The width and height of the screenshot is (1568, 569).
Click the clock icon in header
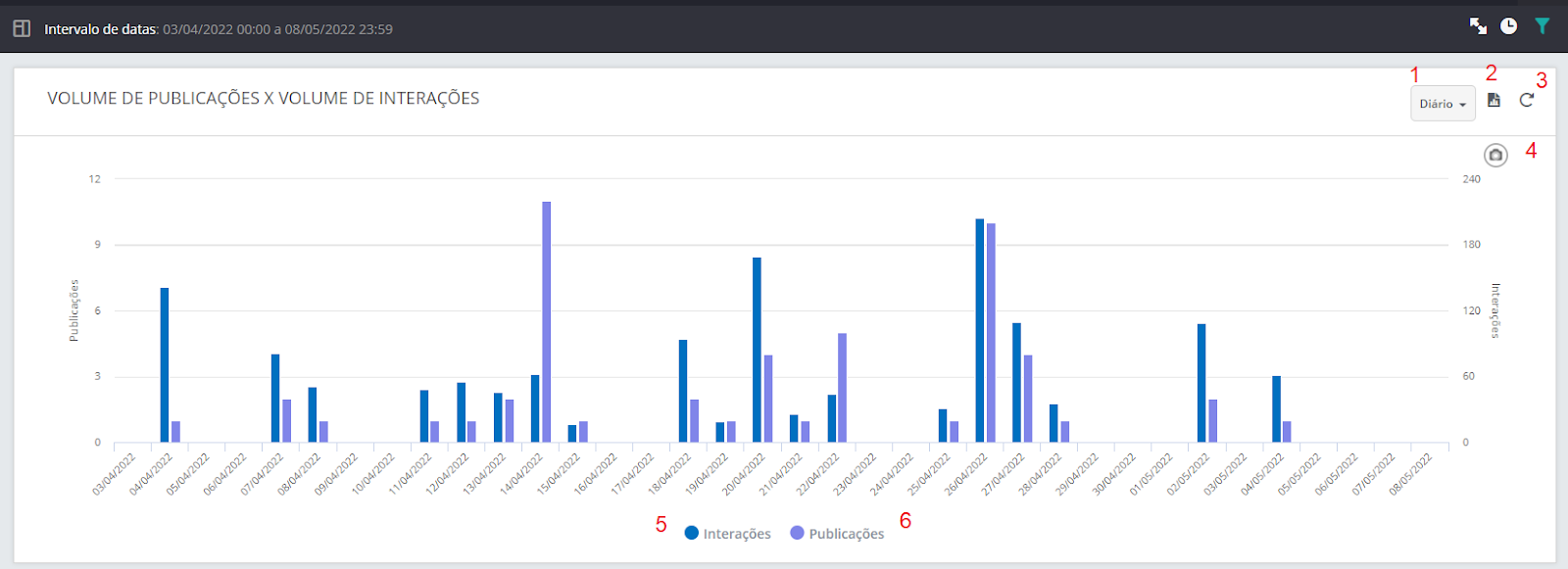(x=1509, y=26)
